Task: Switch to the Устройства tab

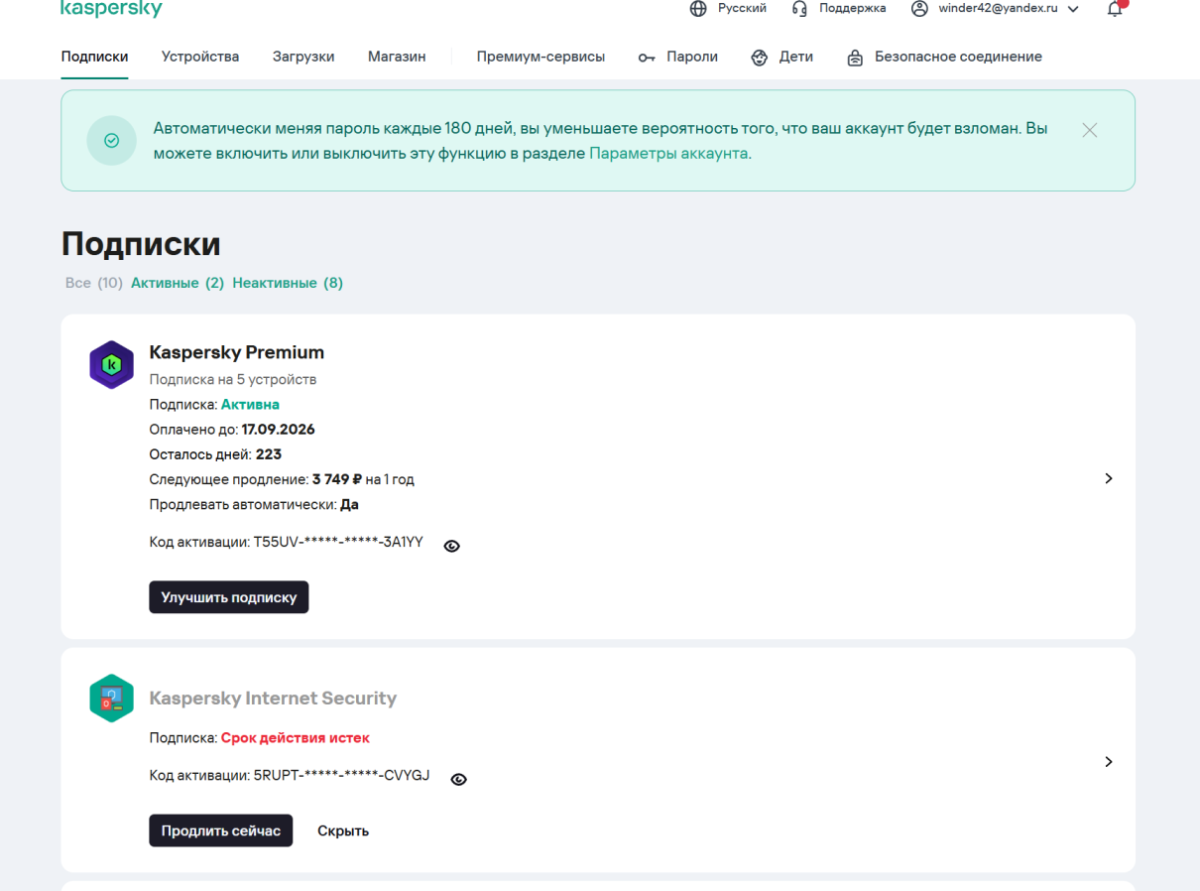Action: click(x=200, y=57)
